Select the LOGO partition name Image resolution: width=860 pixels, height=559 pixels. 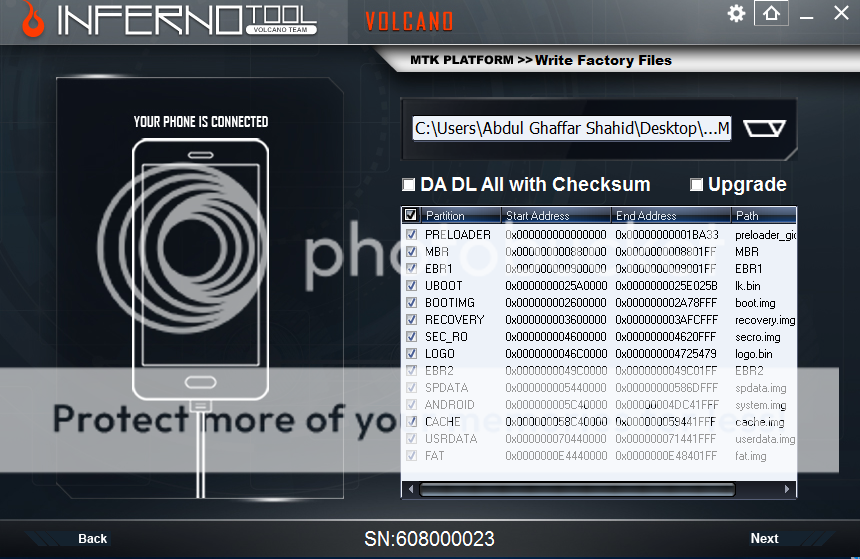click(x=440, y=354)
